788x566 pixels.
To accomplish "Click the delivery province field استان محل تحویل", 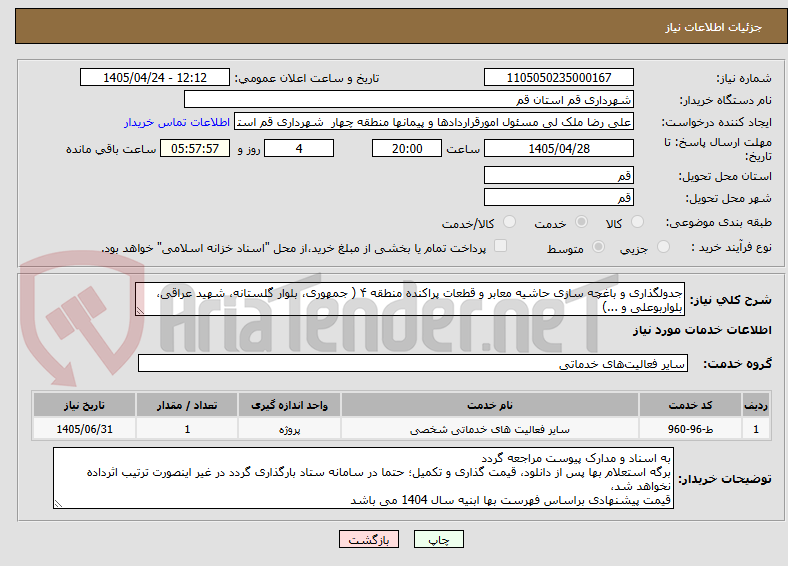I will coord(558,175).
